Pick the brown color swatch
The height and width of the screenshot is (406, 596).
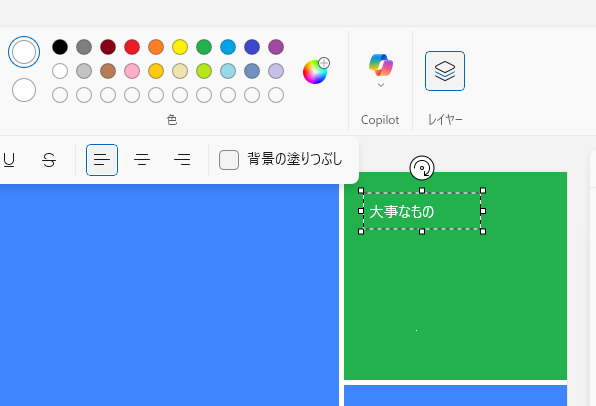[108, 71]
